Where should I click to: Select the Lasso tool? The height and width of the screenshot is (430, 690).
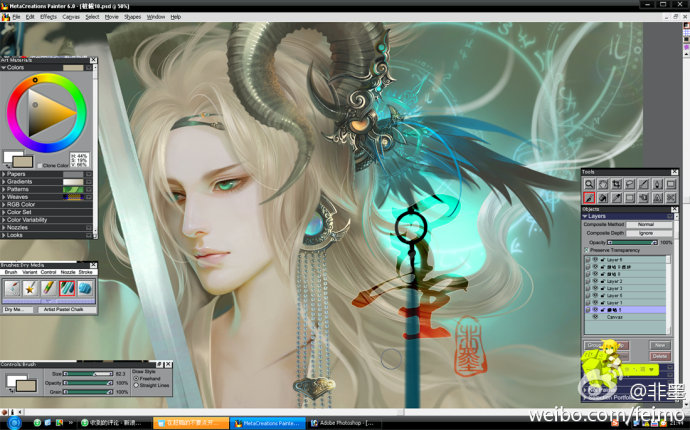630,184
